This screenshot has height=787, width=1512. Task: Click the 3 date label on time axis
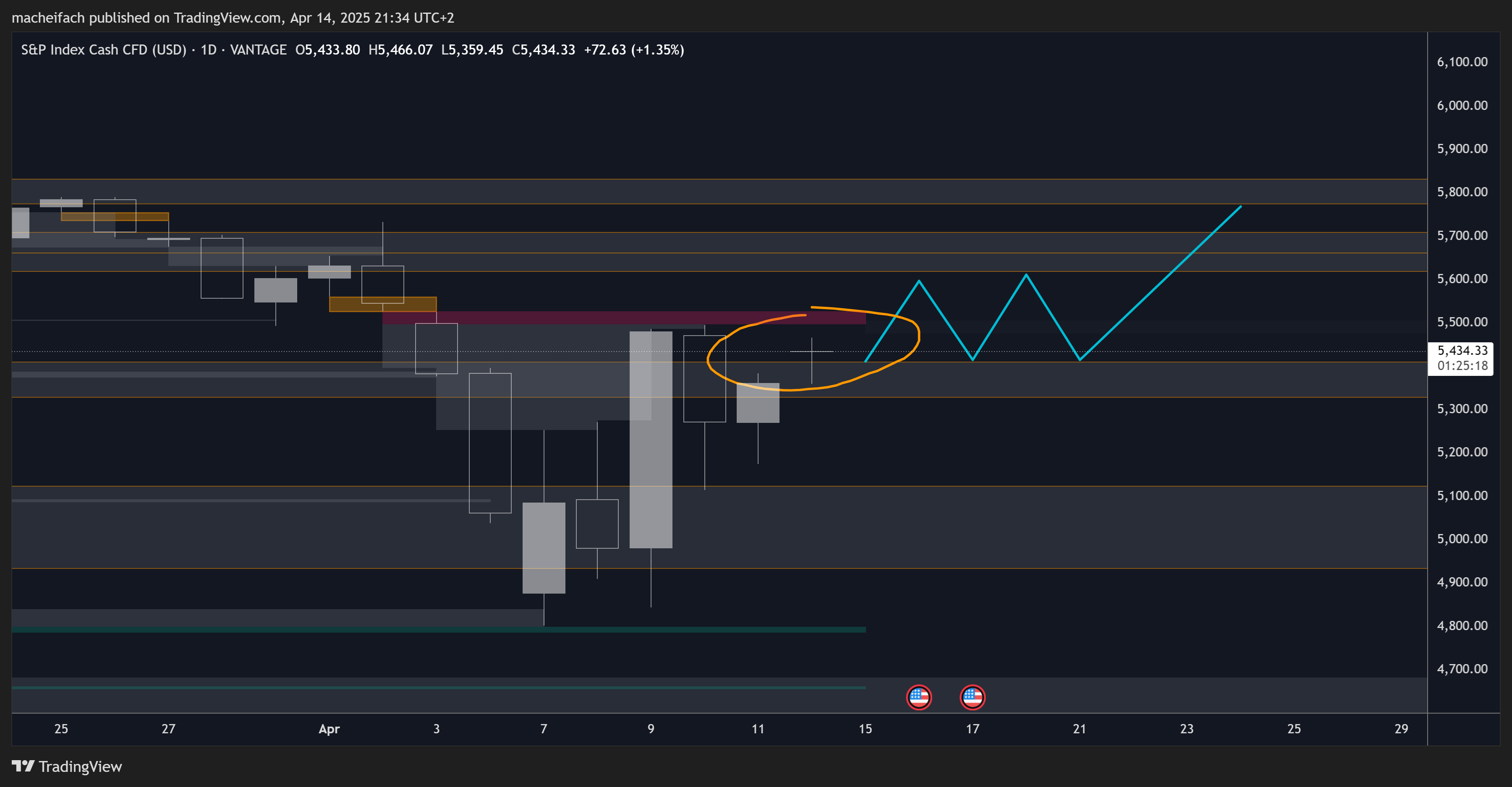tap(436, 729)
